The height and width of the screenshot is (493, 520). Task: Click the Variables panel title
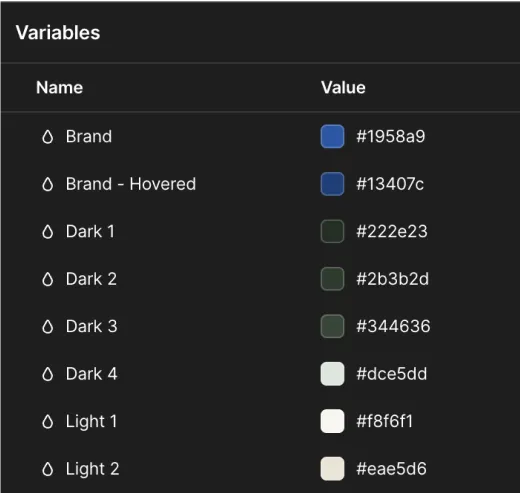point(58,33)
